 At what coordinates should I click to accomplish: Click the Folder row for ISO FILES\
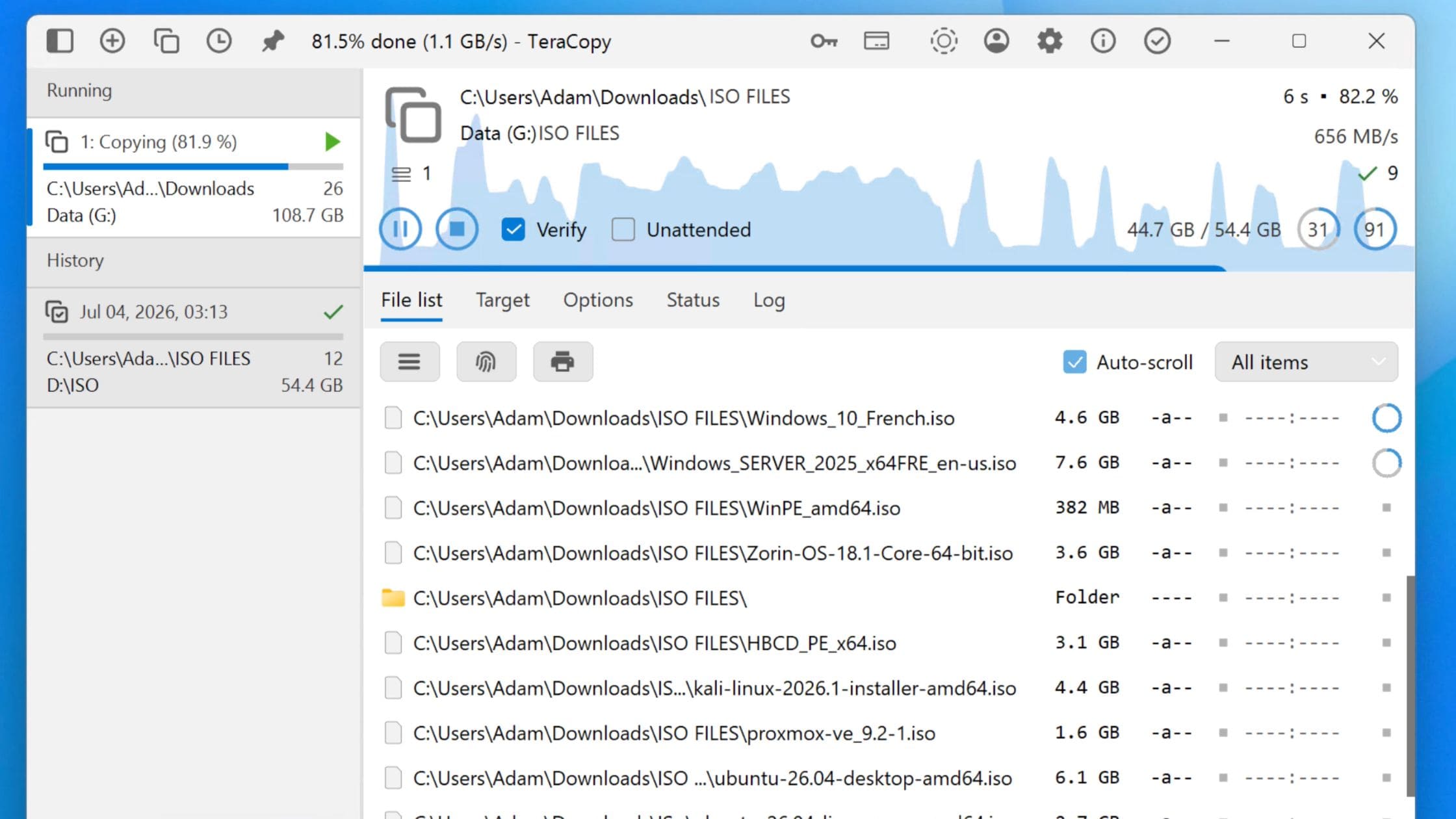click(x=889, y=597)
